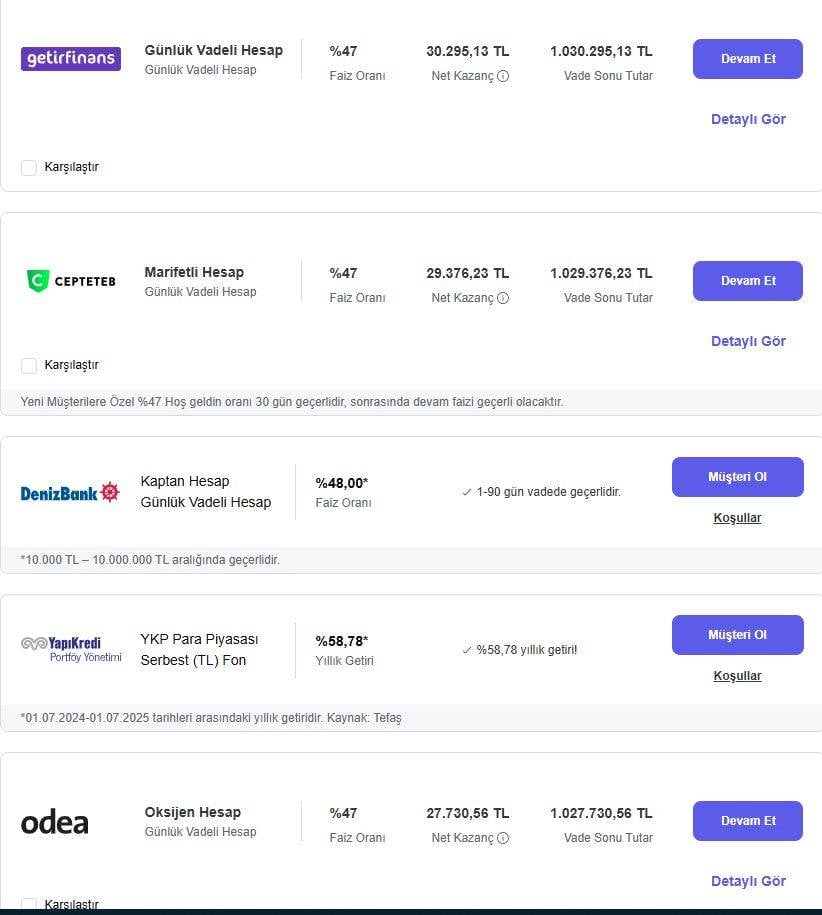Viewport: 822px width, 915px height.
Task: Click the odea bank logo
Action: (x=55, y=823)
